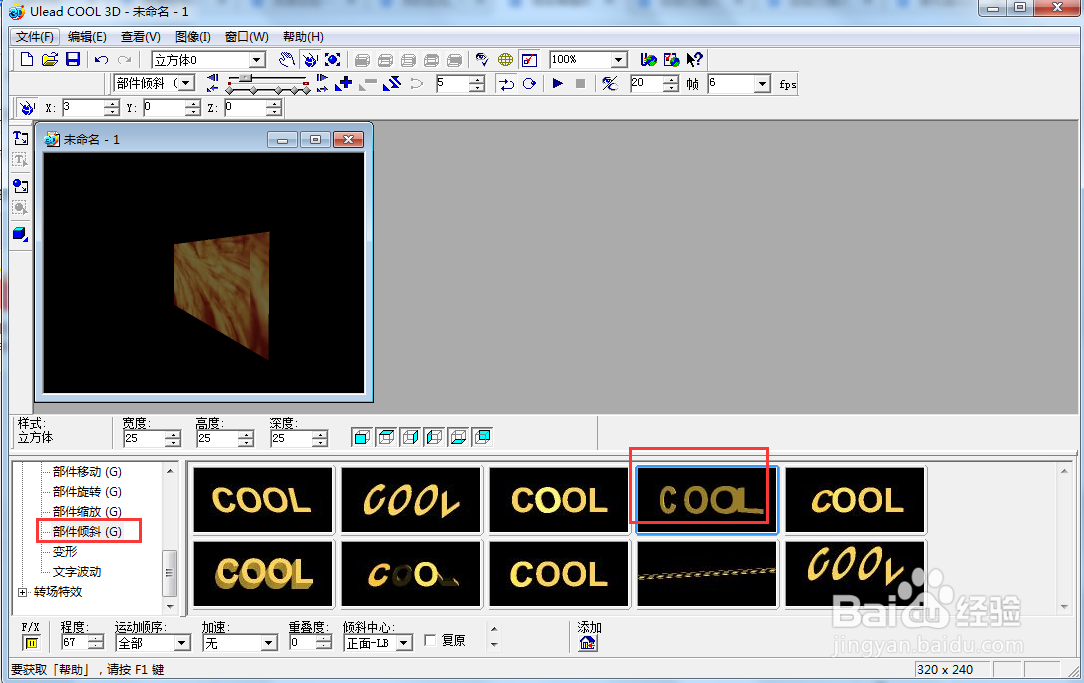Toggle loop animation mode
1084x683 pixels.
(x=530, y=84)
